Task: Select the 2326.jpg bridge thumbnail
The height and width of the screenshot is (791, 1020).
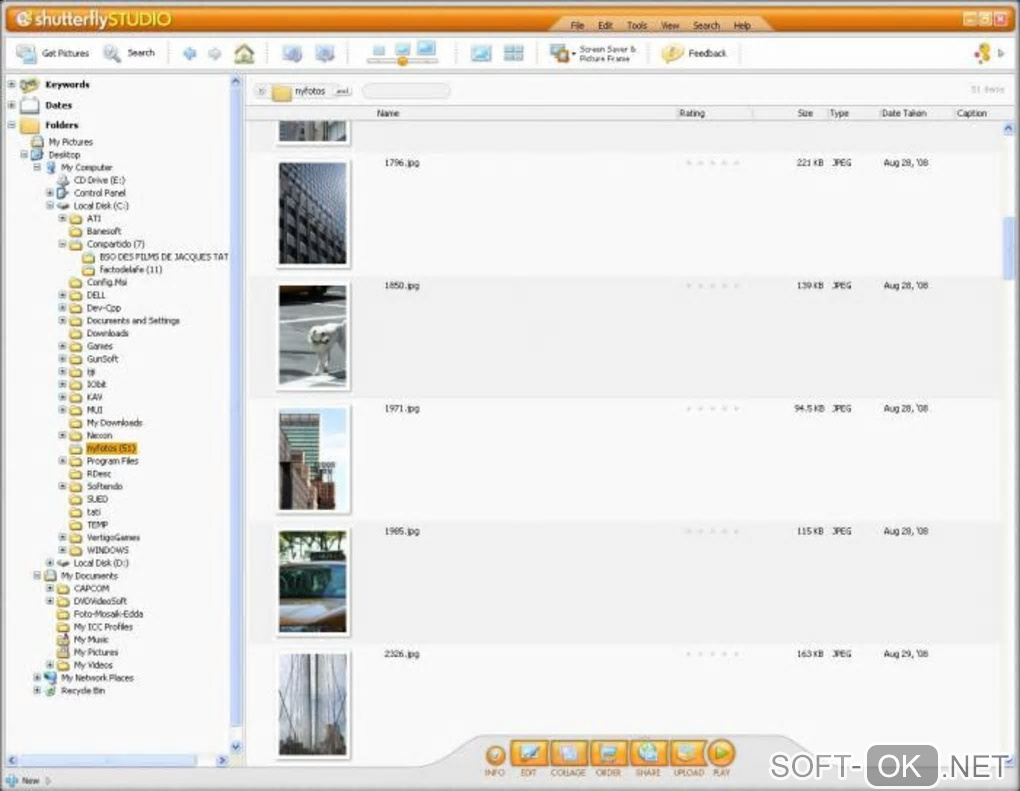Action: coord(313,704)
